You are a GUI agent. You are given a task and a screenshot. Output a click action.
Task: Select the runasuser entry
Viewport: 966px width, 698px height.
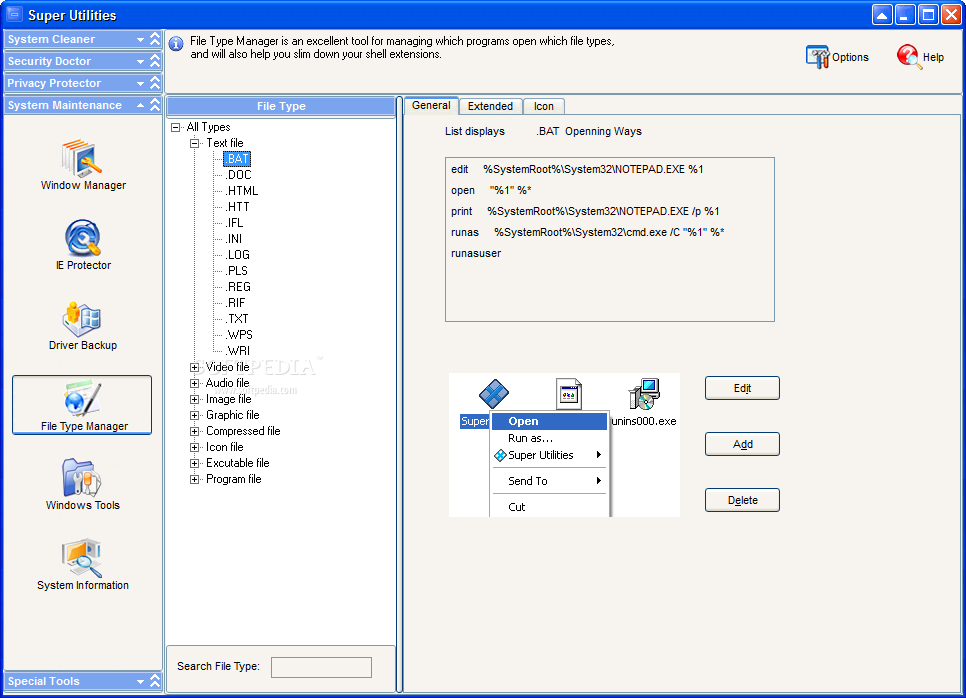pyautogui.click(x=476, y=253)
